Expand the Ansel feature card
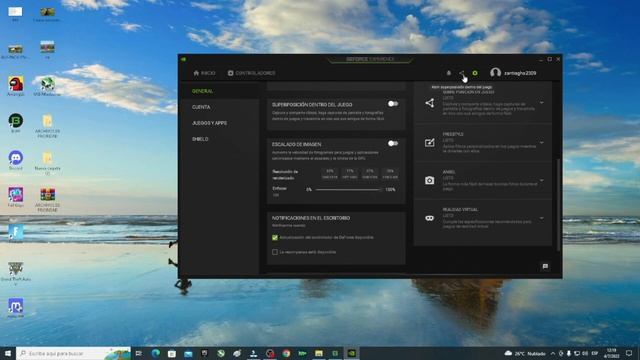The height and width of the screenshot is (360, 640). 542,180
